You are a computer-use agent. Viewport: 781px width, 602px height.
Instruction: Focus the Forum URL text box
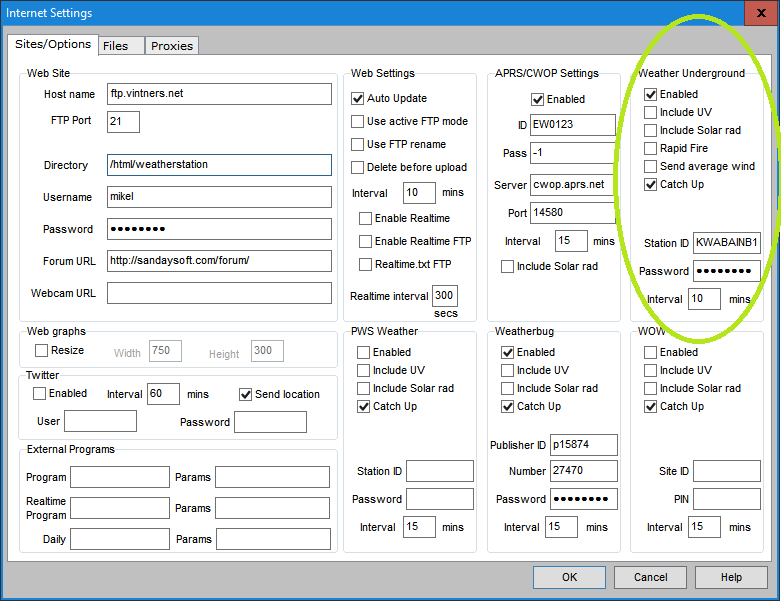[x=218, y=261]
